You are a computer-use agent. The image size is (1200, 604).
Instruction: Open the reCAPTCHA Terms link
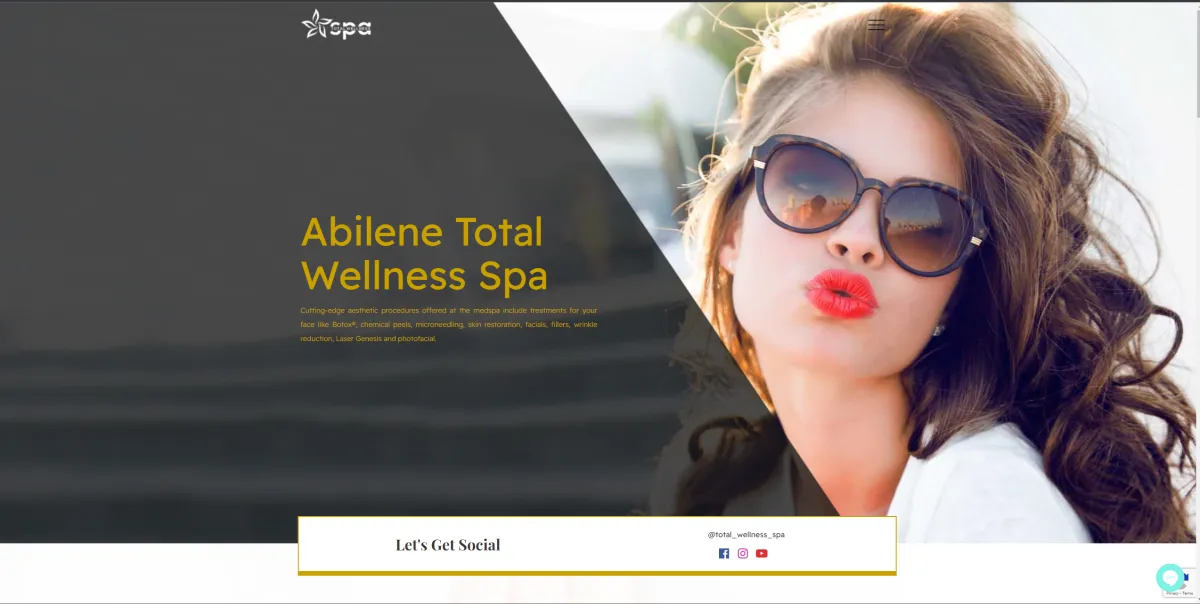tap(1188, 593)
